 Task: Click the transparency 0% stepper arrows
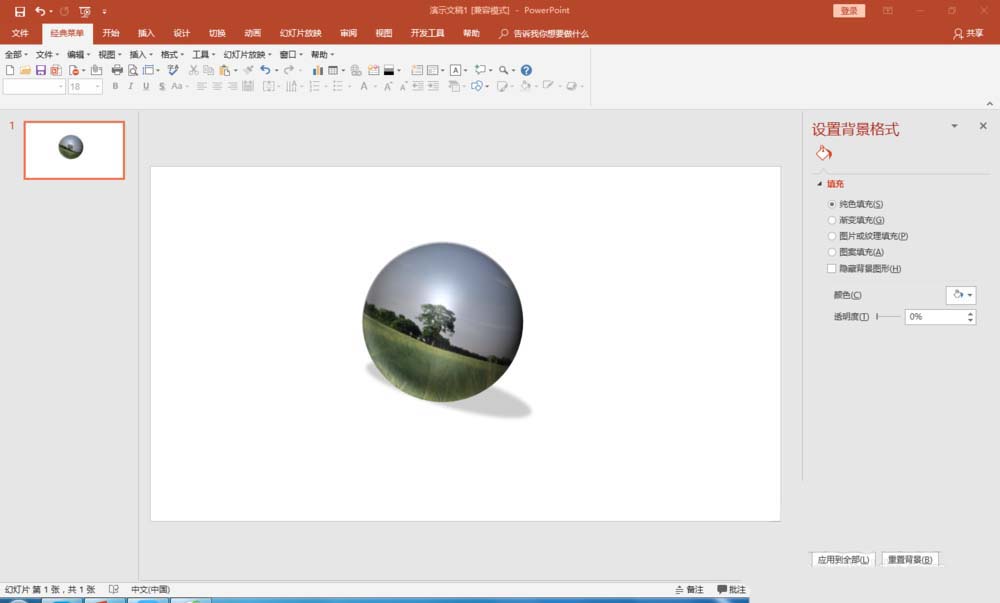click(970, 316)
